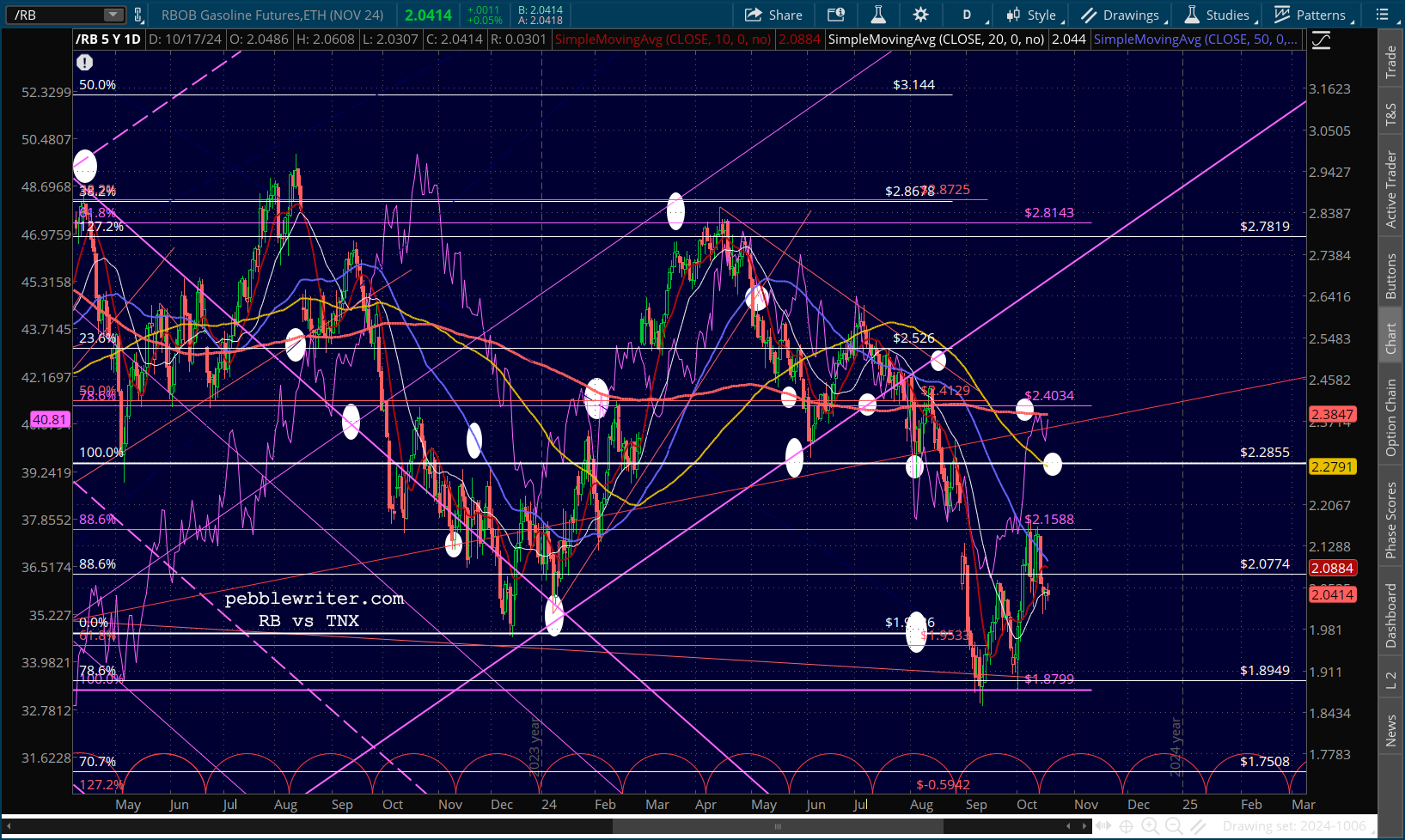Click the $2.8143 pink level label
This screenshot has height=840, width=1405.
click(x=1049, y=212)
